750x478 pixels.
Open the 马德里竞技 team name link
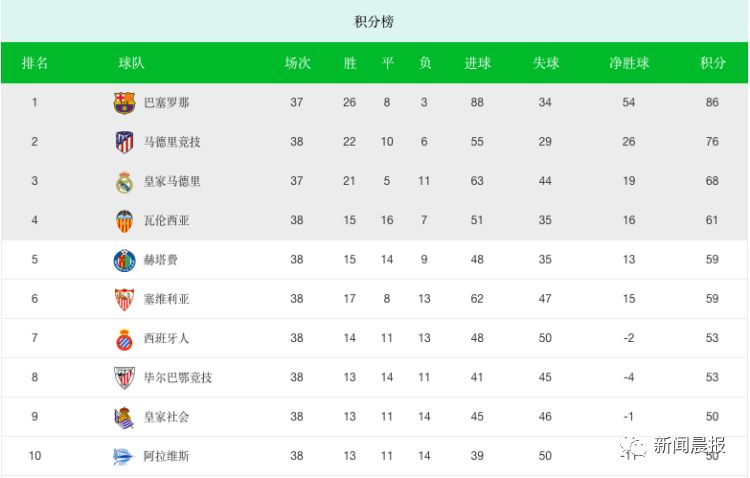(x=172, y=142)
